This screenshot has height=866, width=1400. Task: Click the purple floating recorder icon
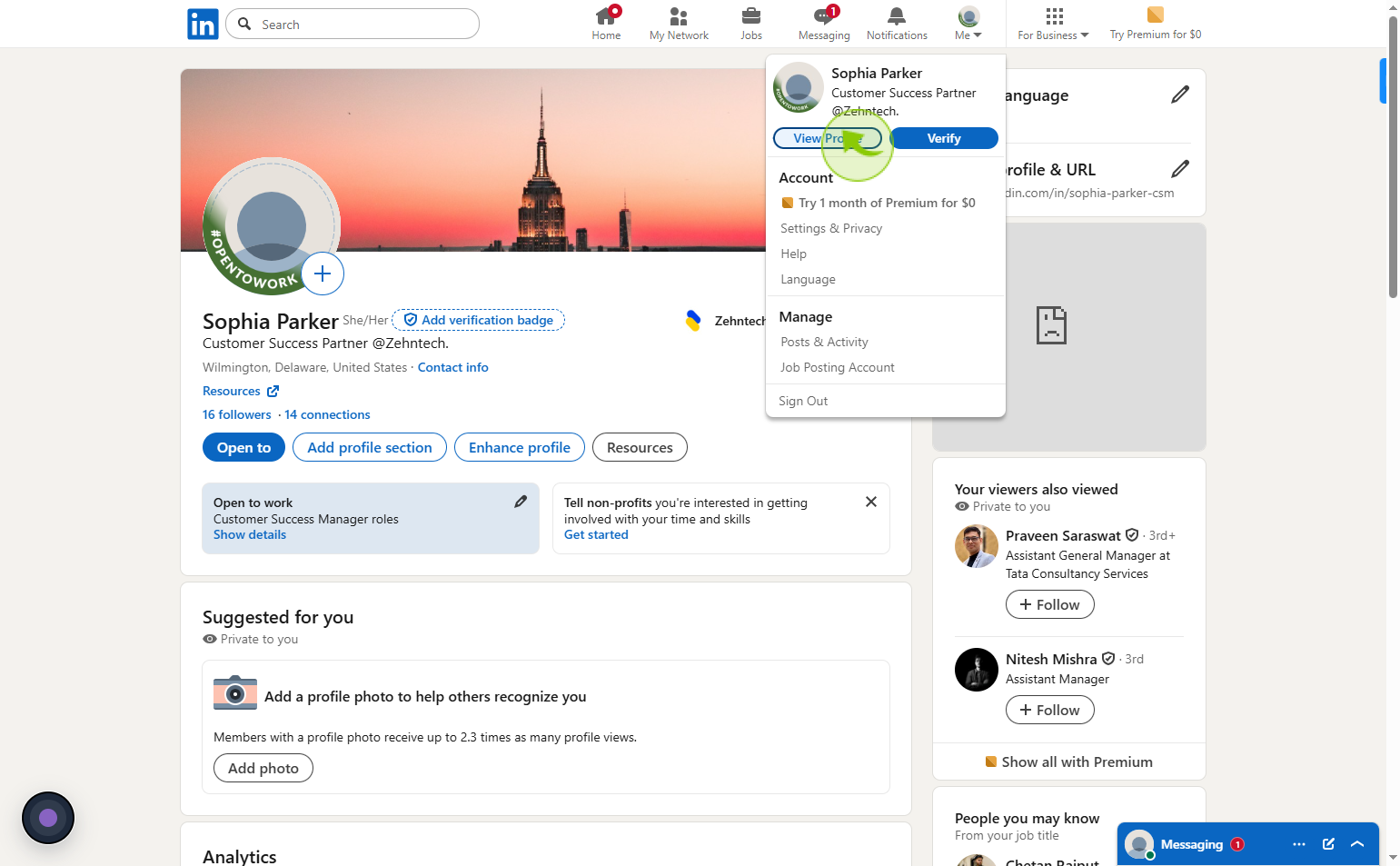48,818
